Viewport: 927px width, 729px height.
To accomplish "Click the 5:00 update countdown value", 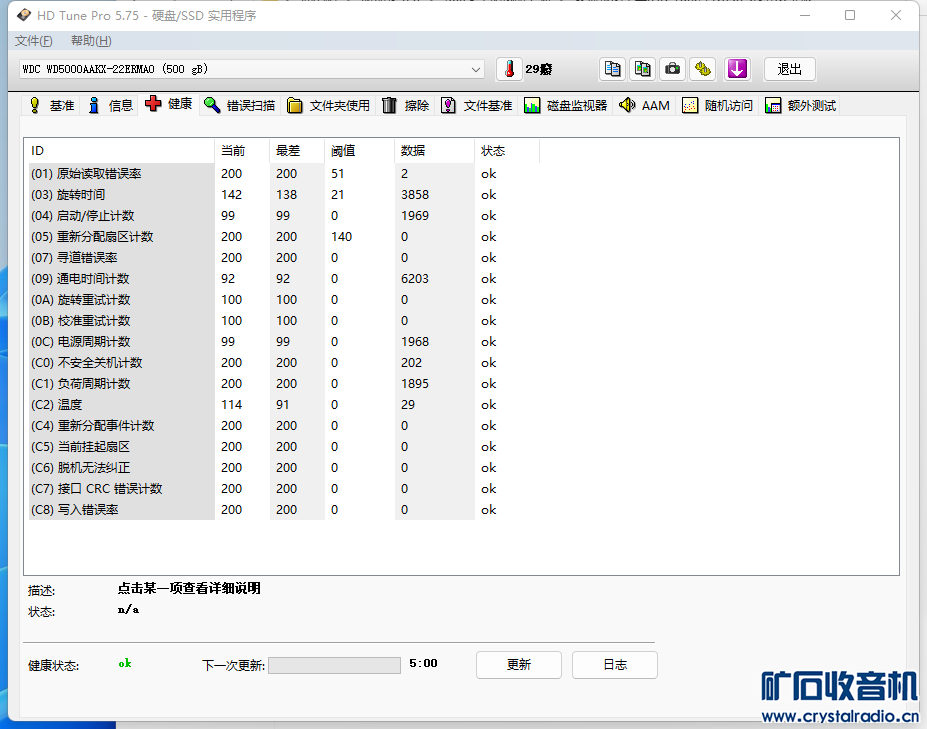I will click(x=423, y=663).
